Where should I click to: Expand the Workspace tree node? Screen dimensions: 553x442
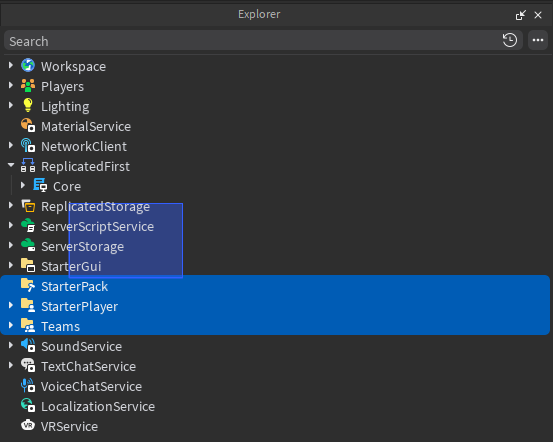[x=11, y=66]
